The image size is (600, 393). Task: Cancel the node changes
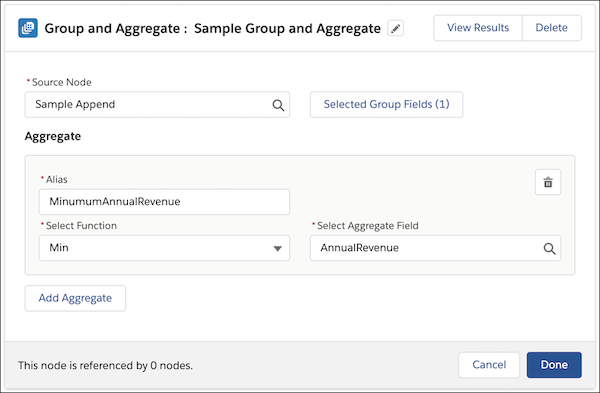pyautogui.click(x=489, y=365)
